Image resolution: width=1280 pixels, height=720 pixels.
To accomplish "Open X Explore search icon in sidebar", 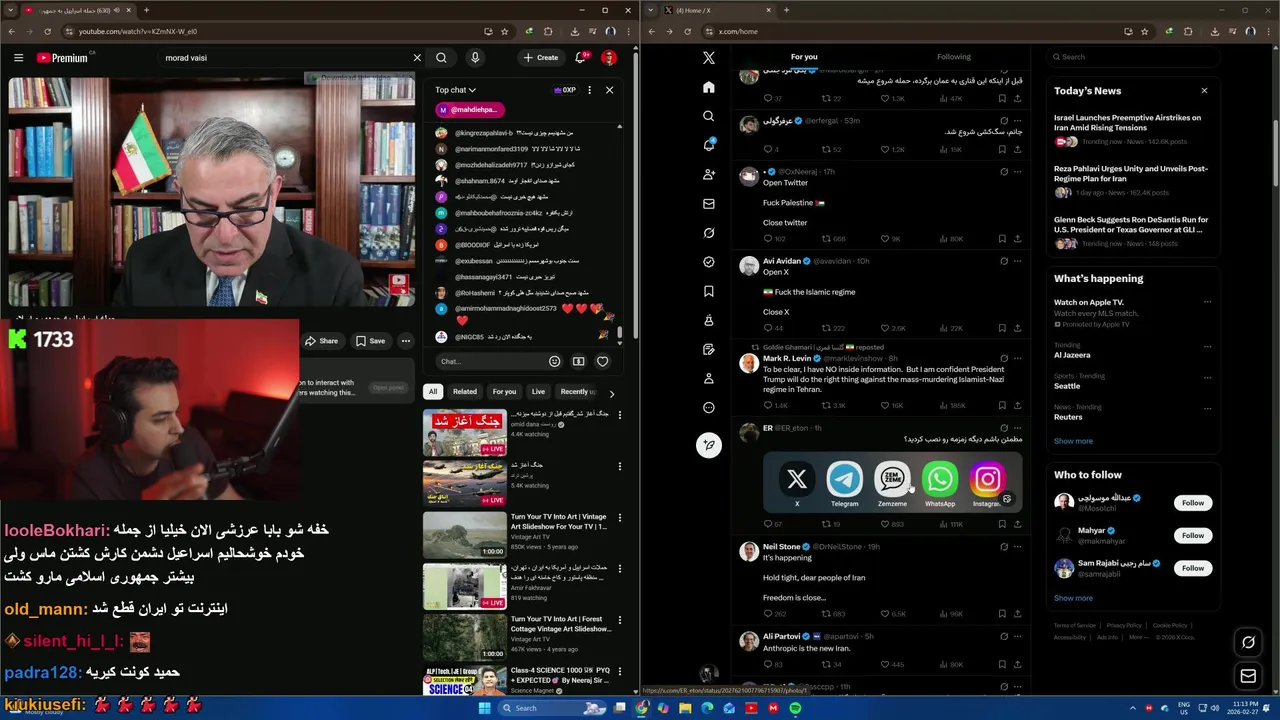I will point(709,116).
